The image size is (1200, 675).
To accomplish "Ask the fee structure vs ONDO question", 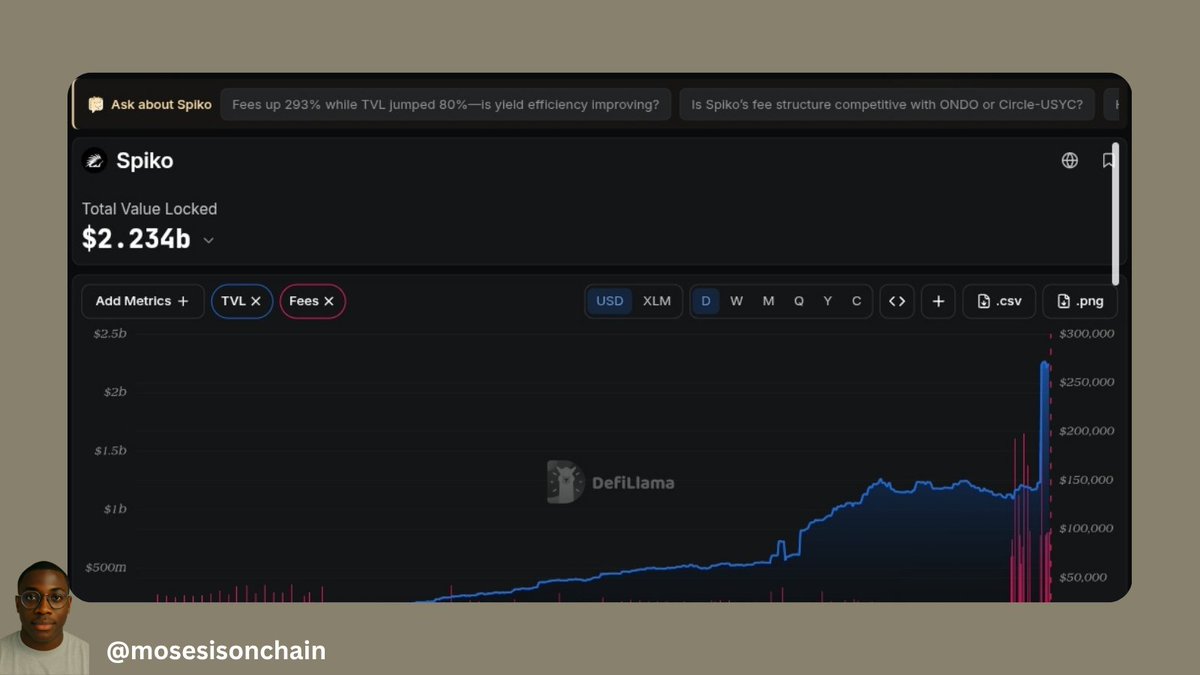I will click(x=887, y=104).
